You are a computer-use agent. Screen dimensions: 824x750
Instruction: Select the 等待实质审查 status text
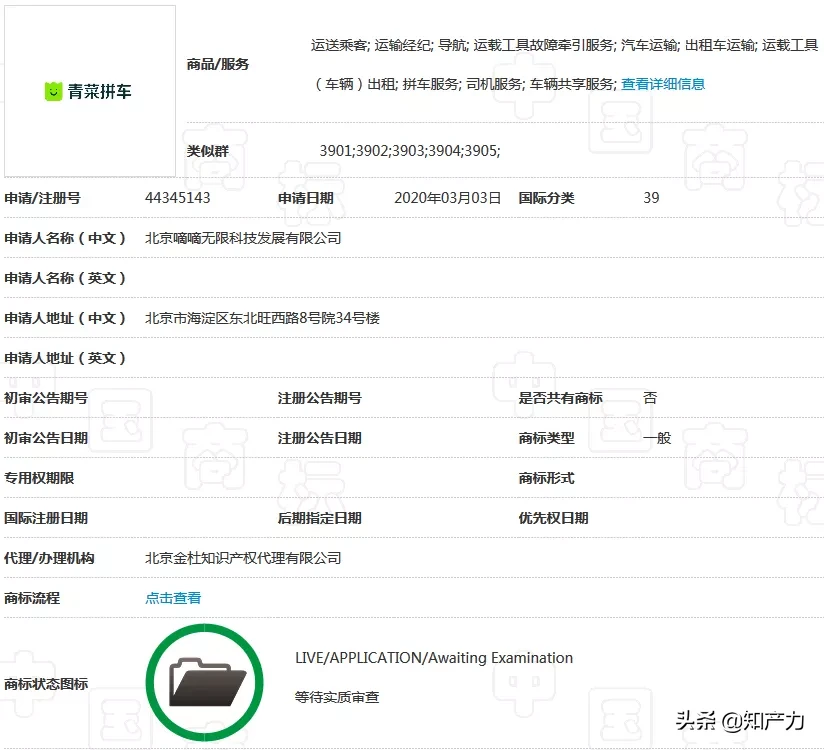click(337, 697)
